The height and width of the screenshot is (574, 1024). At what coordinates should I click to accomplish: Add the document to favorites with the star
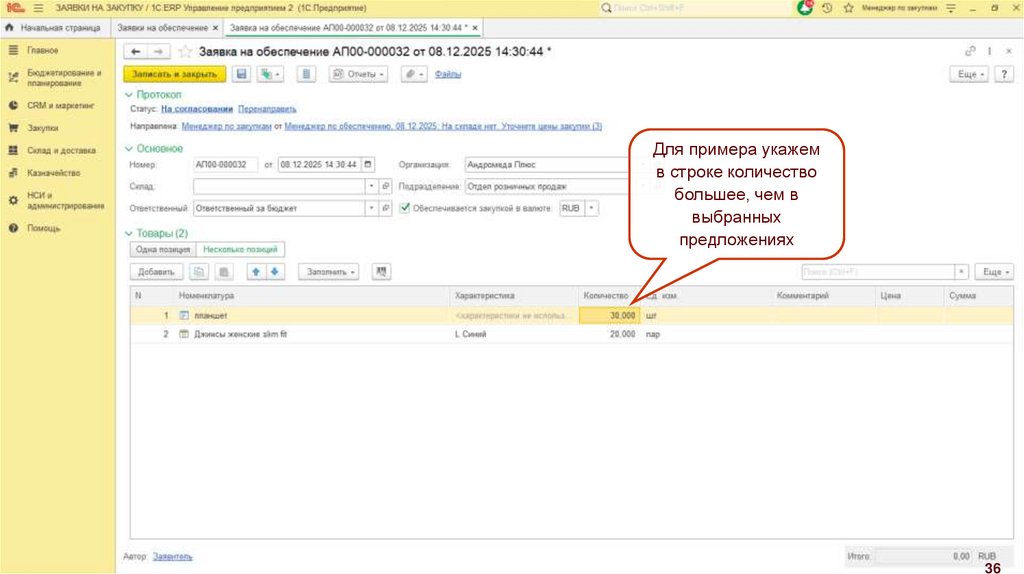tap(185, 51)
